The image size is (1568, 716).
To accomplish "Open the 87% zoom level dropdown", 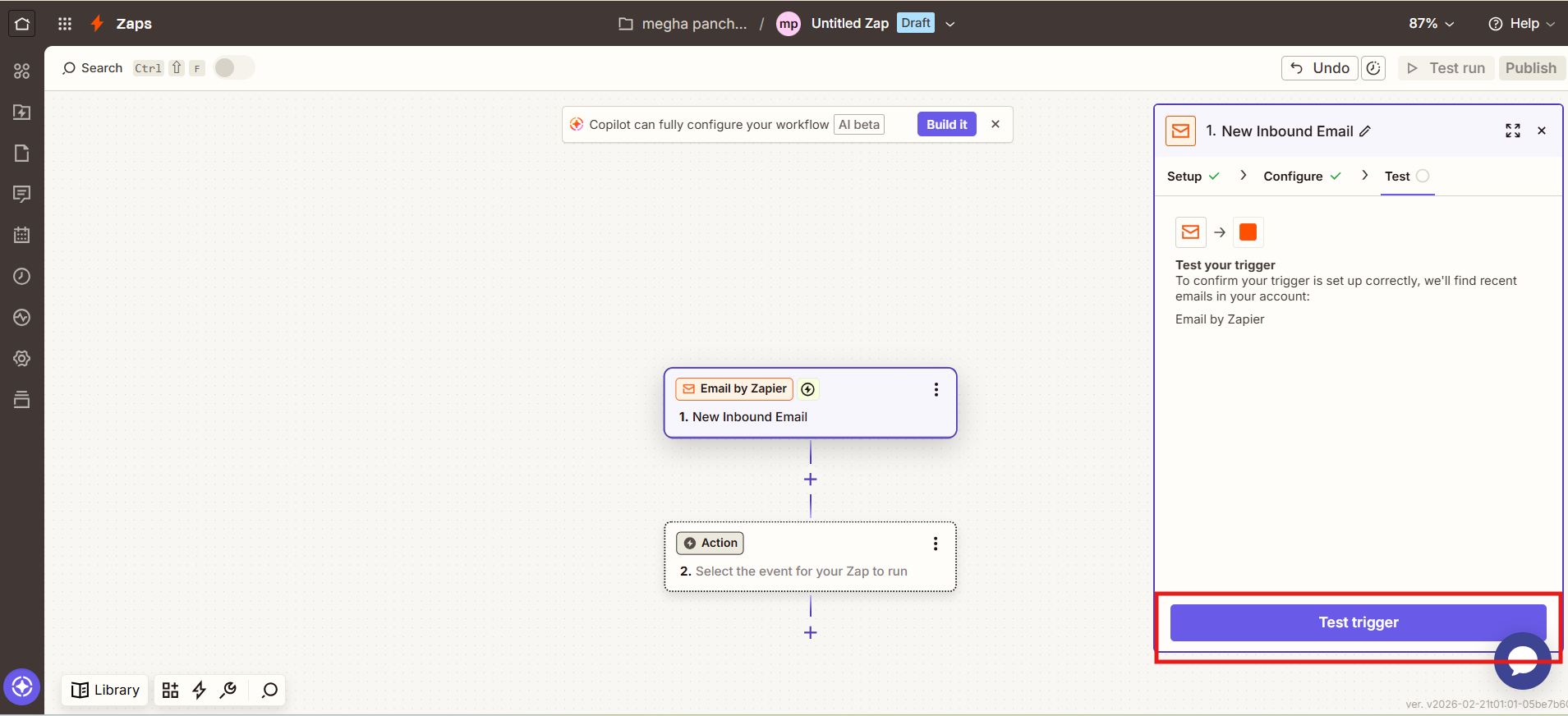I will pos(1431,24).
